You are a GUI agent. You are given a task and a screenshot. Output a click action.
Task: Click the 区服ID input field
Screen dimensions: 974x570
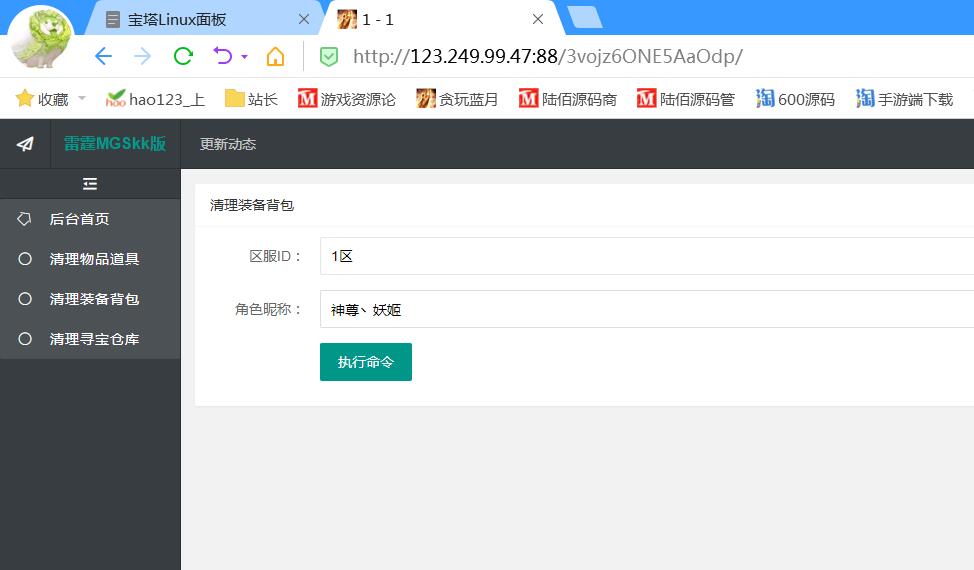pyautogui.click(x=646, y=256)
